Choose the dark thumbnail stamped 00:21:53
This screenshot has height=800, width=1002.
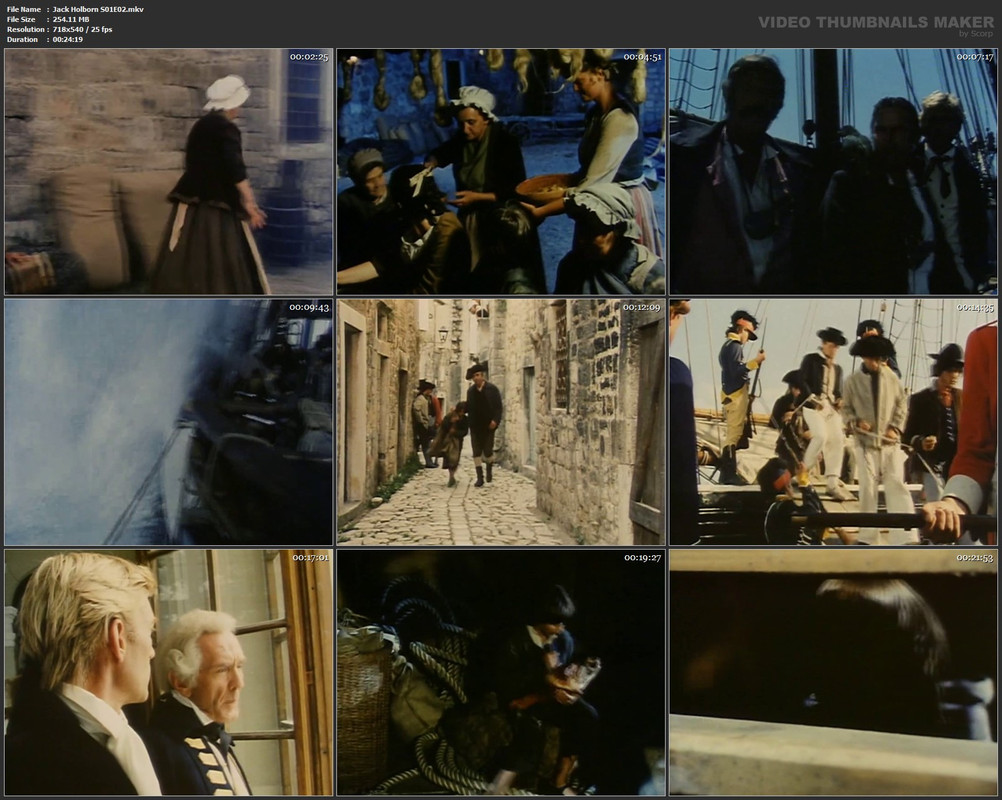[x=833, y=673]
